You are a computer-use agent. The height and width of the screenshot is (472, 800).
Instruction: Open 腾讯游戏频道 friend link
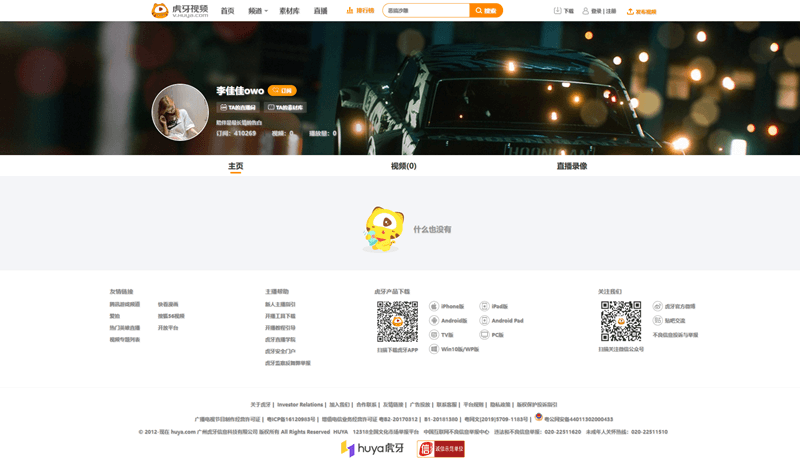pos(124,304)
